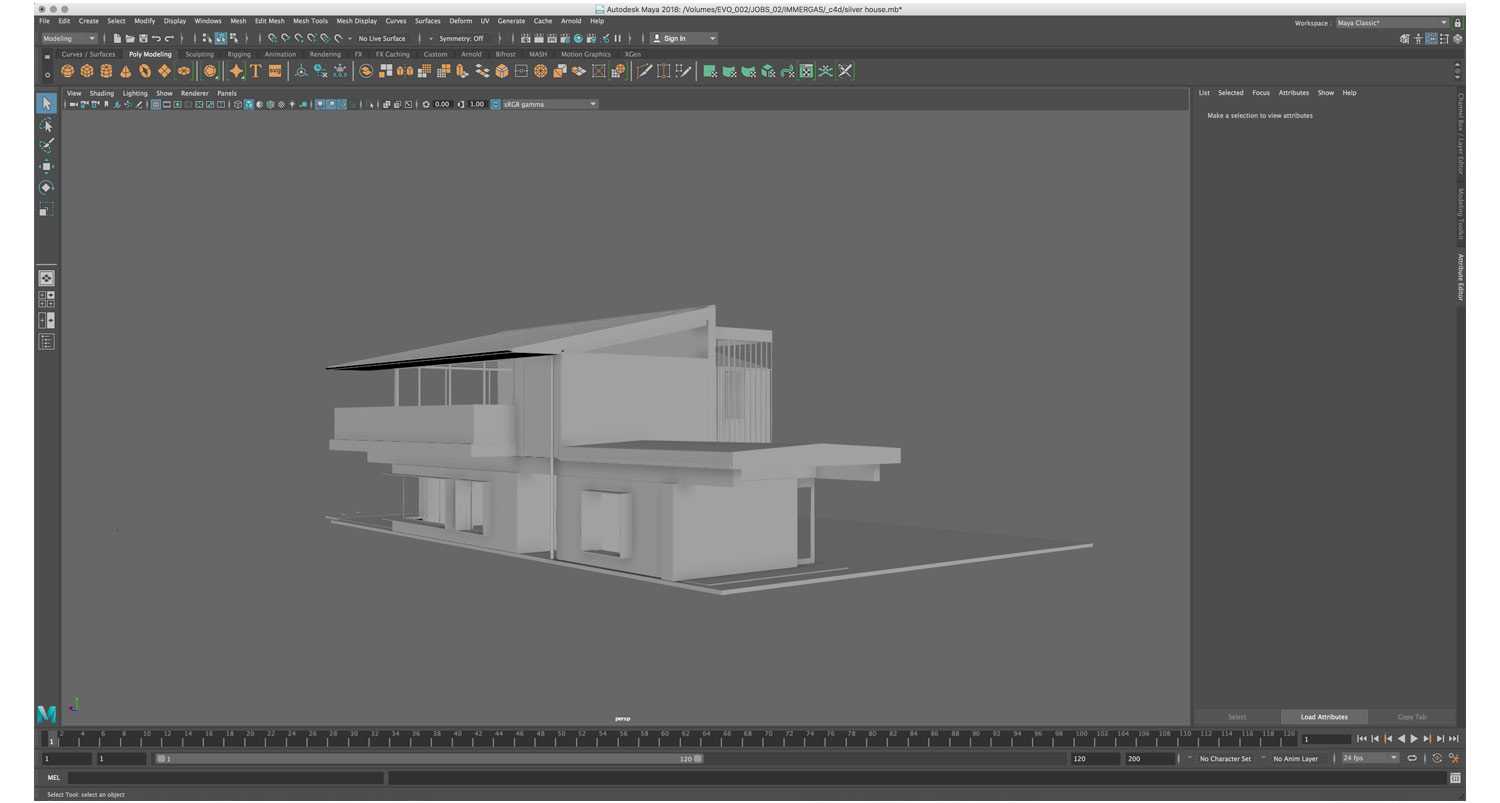The height and width of the screenshot is (803, 1500).
Task: Click play forwards button
Action: pos(1414,739)
